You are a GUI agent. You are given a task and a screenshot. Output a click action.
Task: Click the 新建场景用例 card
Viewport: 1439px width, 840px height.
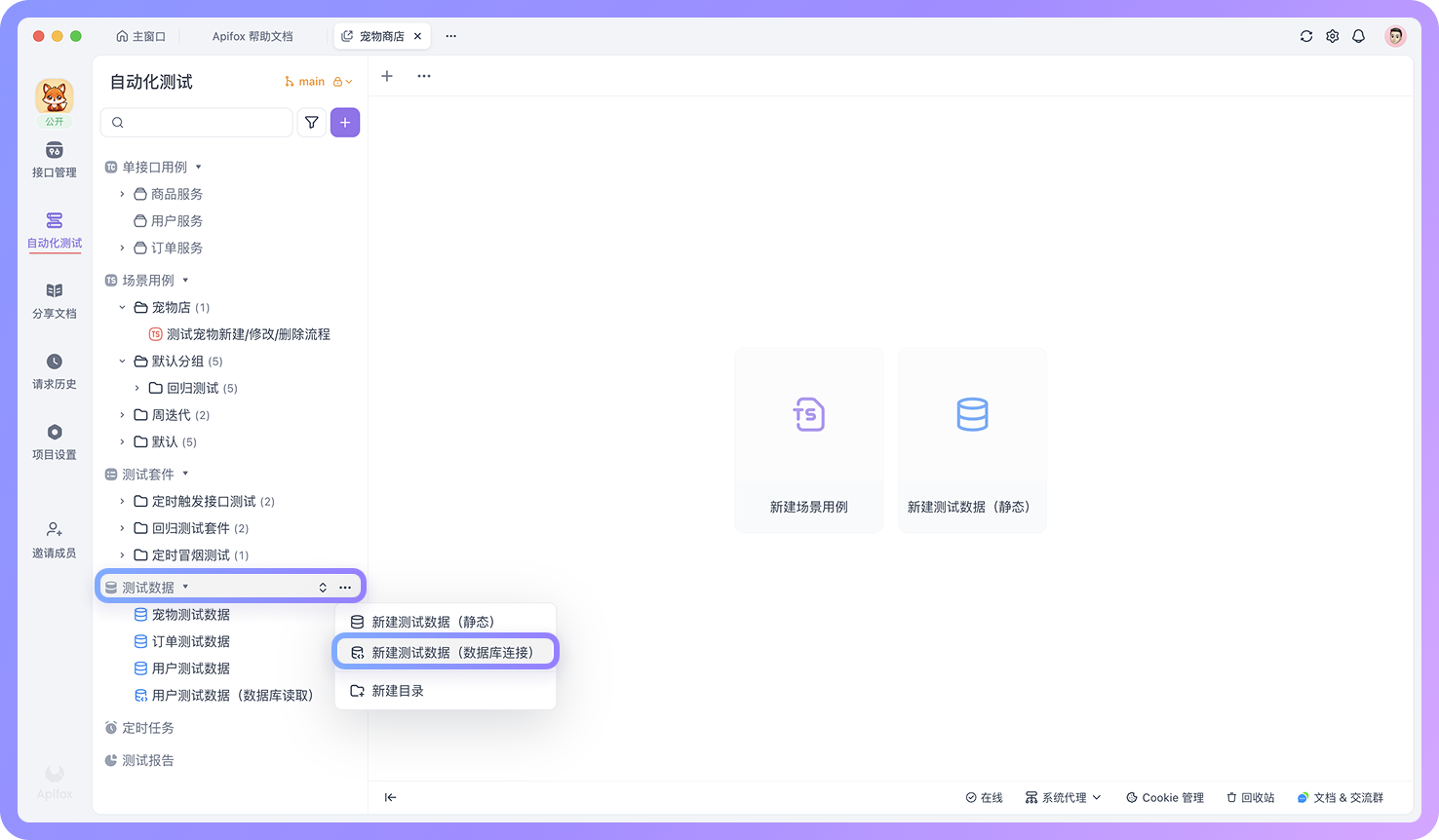click(x=809, y=440)
